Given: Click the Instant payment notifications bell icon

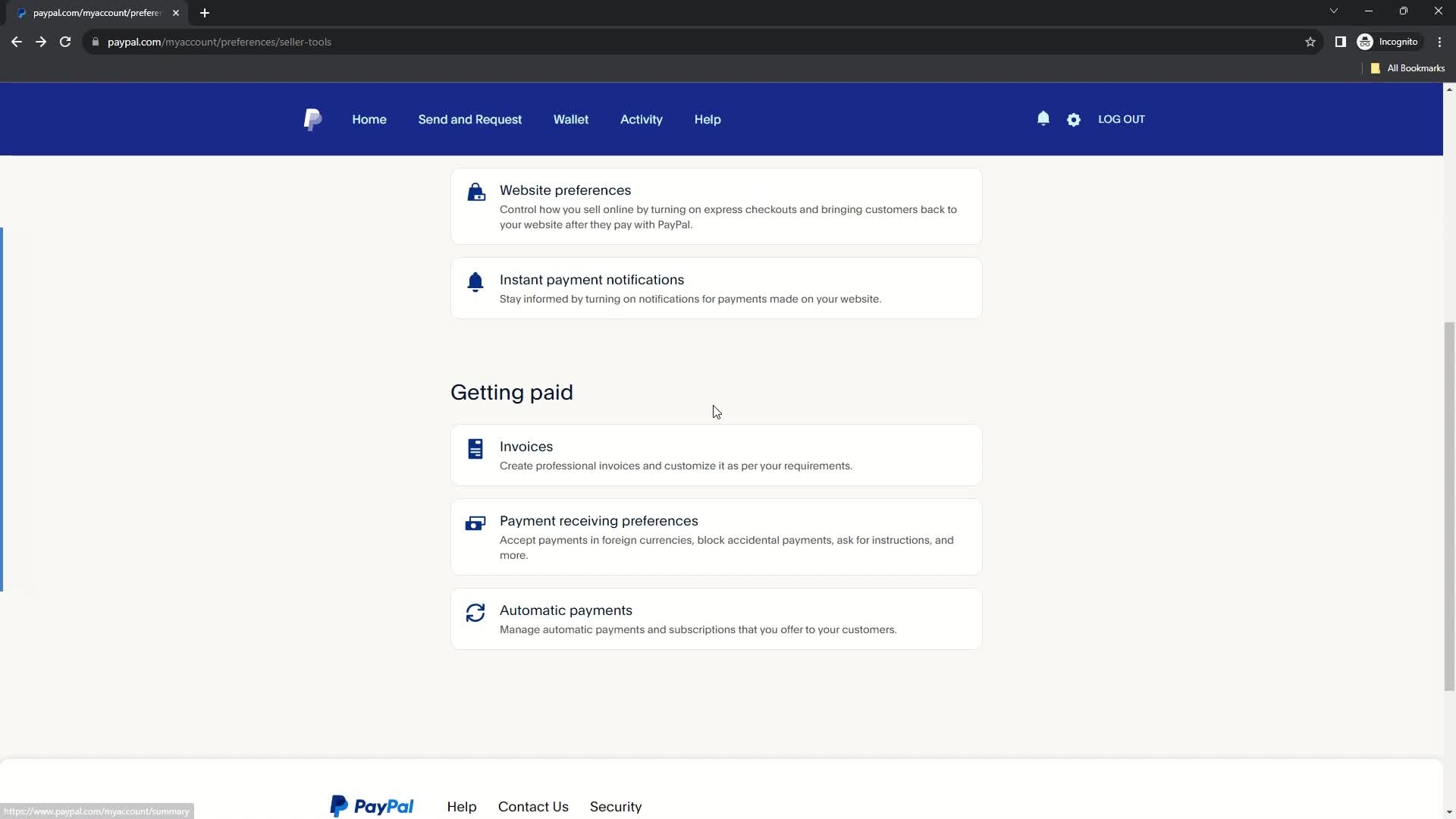Looking at the screenshot, I should click(x=476, y=282).
